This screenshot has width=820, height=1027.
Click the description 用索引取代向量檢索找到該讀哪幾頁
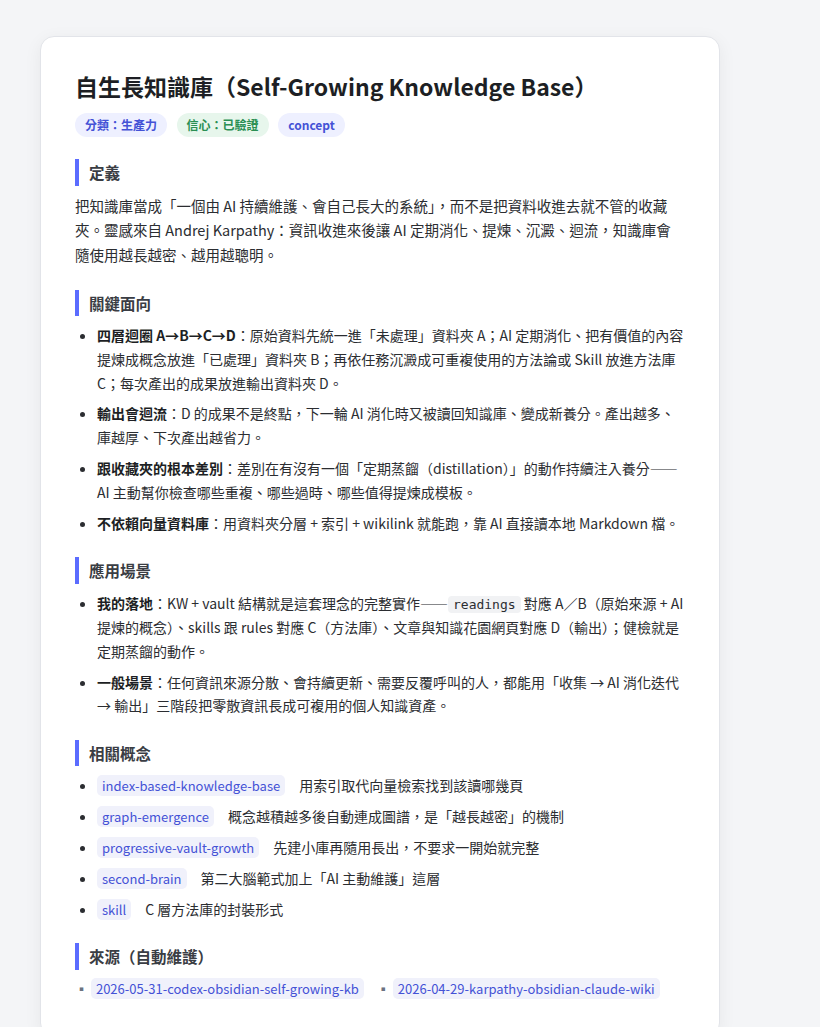coord(411,786)
